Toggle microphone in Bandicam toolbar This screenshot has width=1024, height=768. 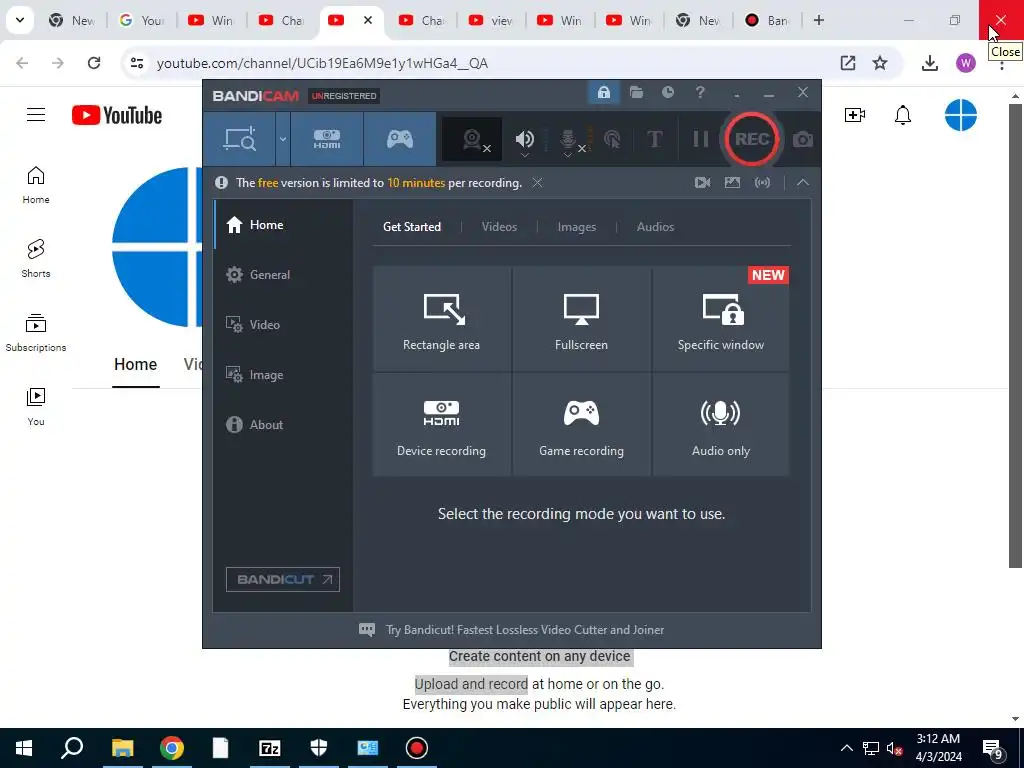(568, 140)
